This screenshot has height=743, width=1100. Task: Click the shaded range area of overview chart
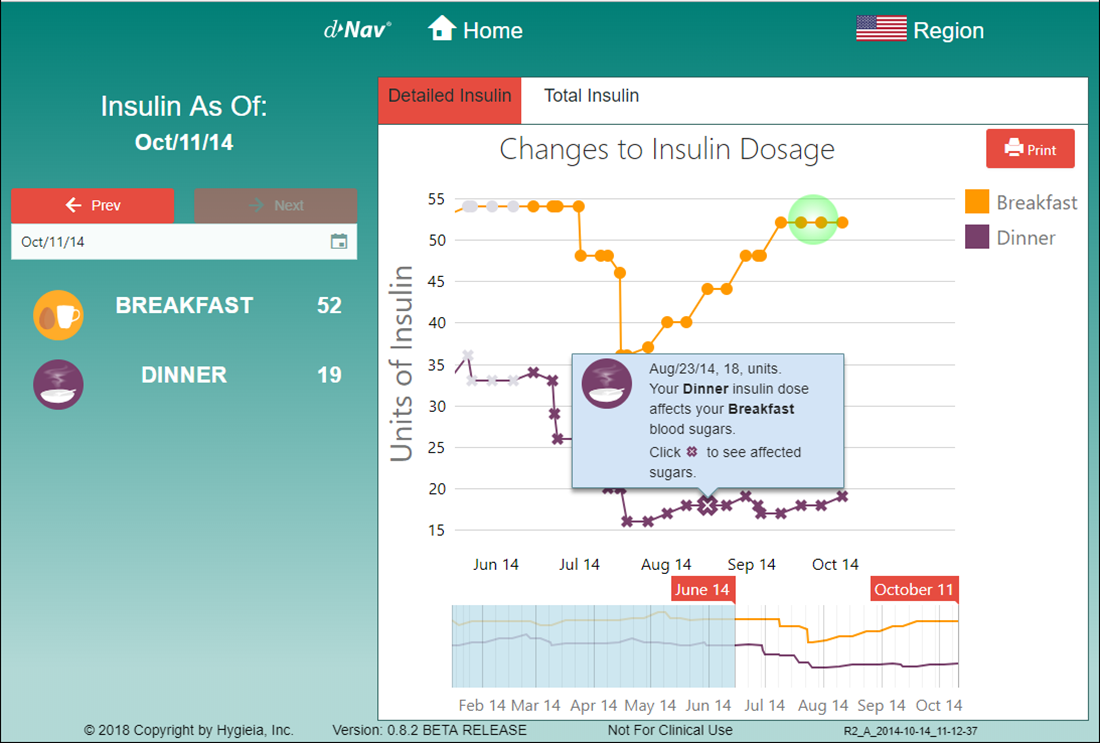[x=593, y=645]
